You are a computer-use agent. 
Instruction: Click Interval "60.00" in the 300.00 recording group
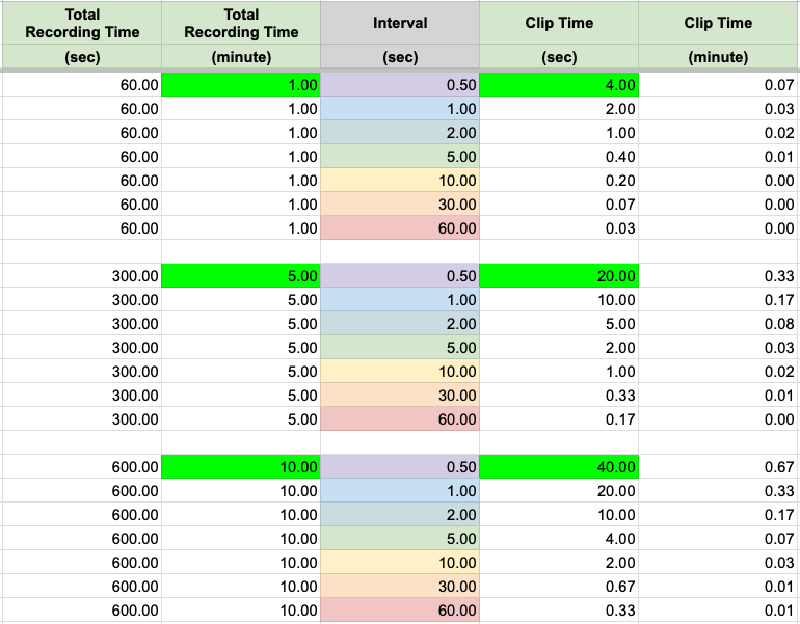[400, 419]
